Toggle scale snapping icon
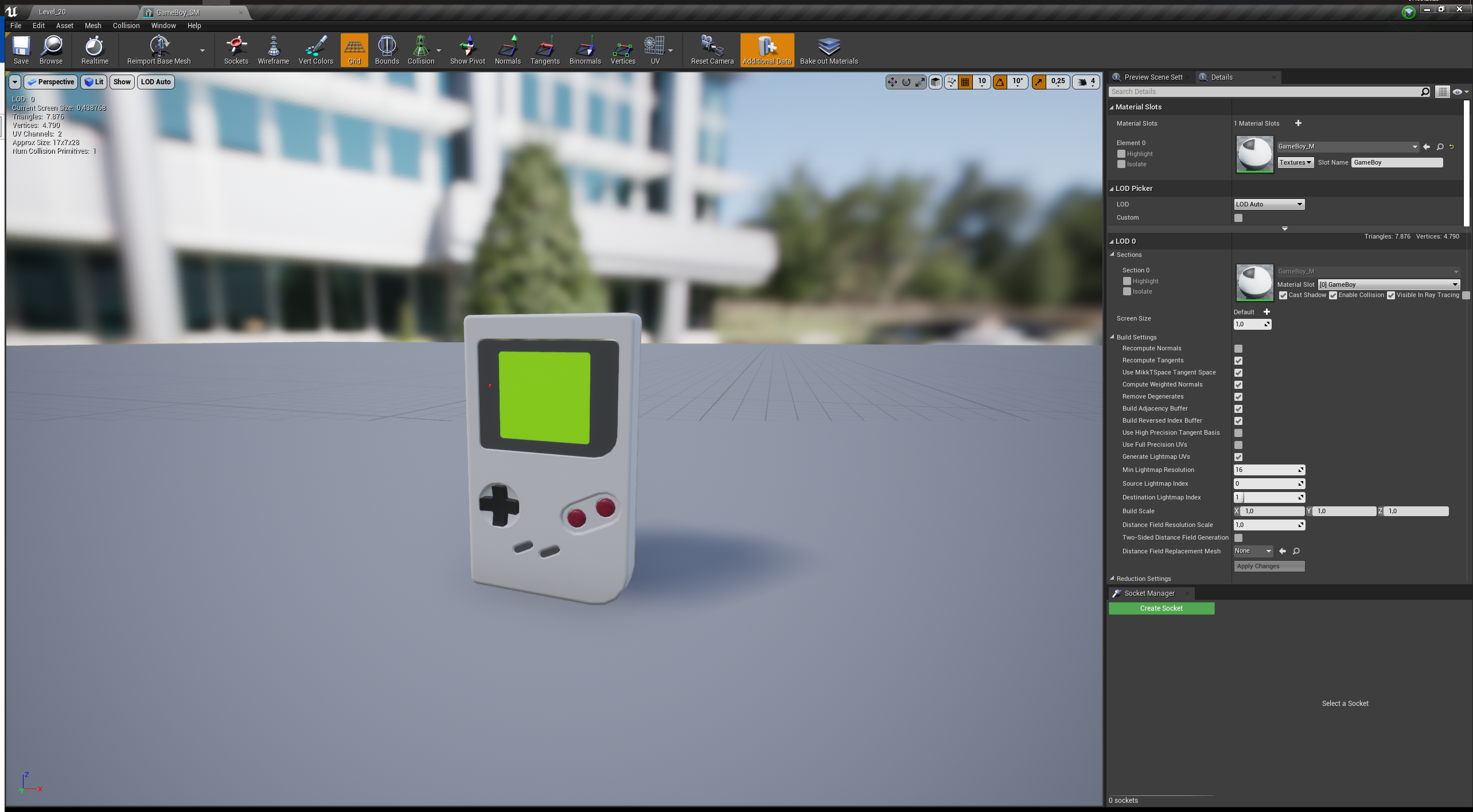 point(1039,82)
